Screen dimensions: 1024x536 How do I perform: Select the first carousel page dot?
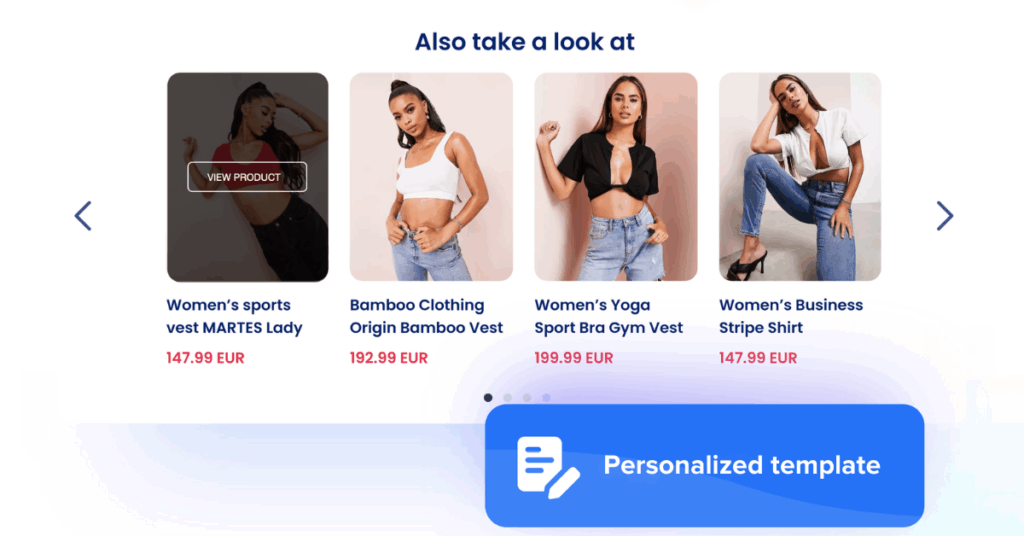pyautogui.click(x=488, y=398)
